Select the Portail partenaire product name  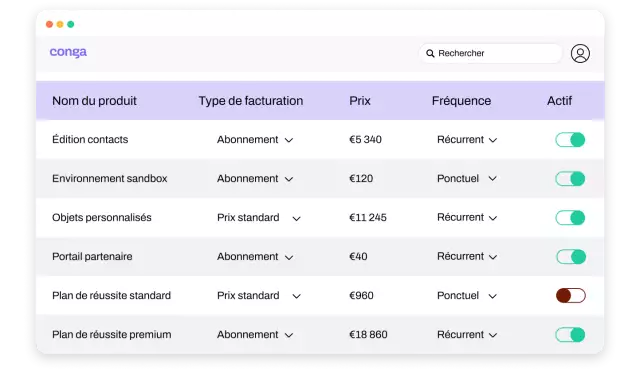pos(92,257)
